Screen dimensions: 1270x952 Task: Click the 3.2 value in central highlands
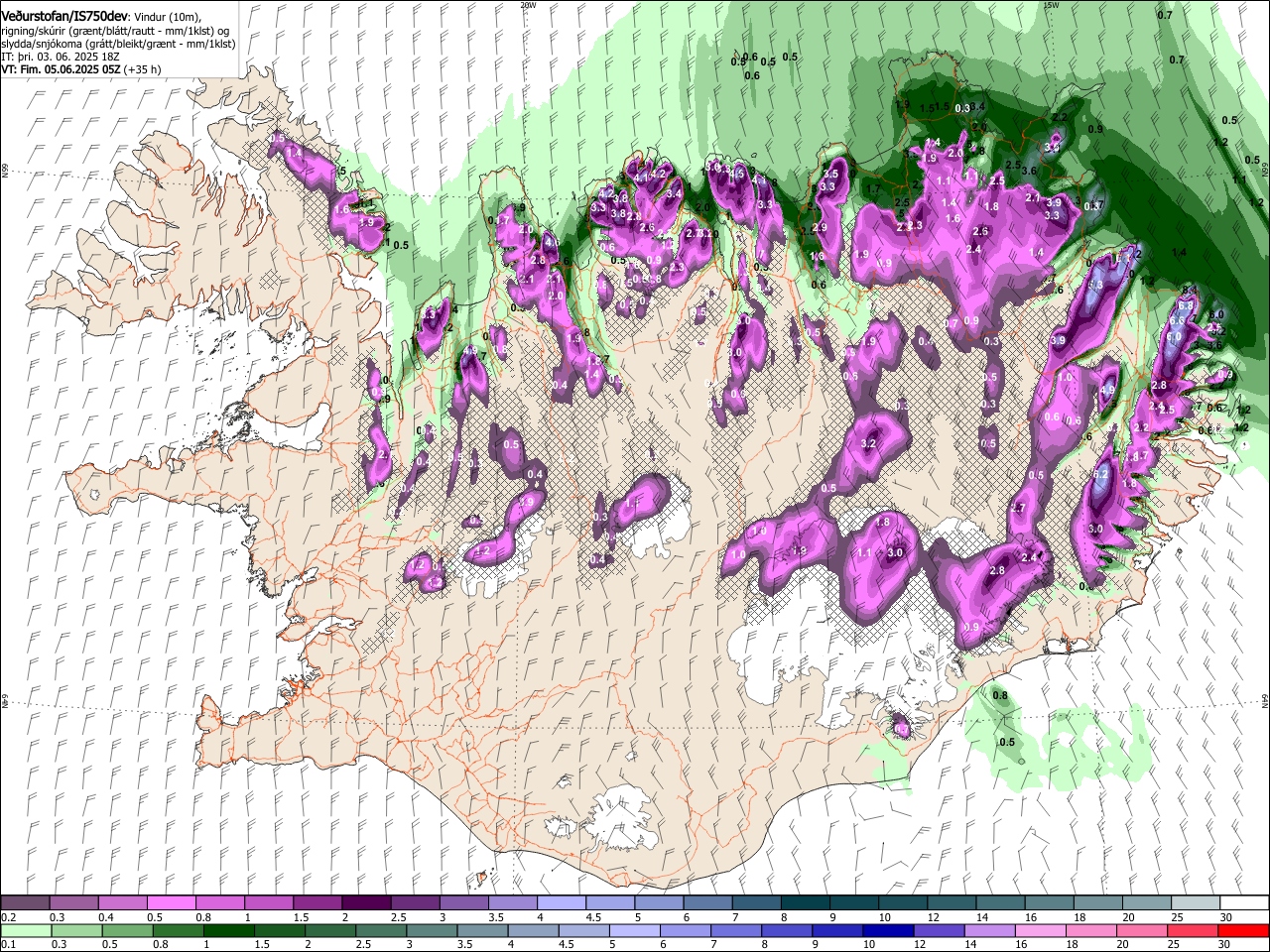(x=869, y=443)
